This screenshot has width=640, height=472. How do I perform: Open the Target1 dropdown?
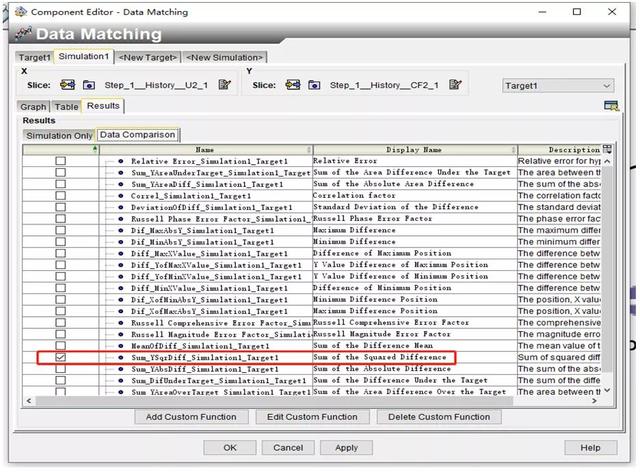pos(557,86)
